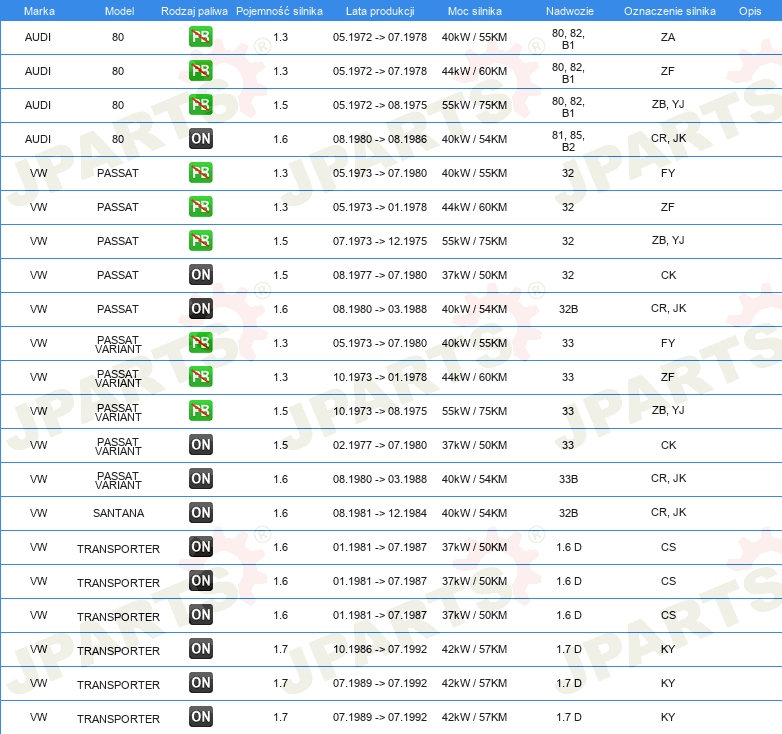Viewport: 782px width, 734px height.
Task: Click date range 02.1977 -> 07.1980
Action: tap(380, 445)
